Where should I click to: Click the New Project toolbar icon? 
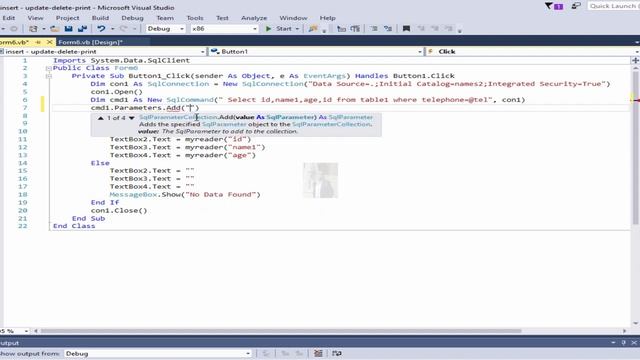[33, 29]
